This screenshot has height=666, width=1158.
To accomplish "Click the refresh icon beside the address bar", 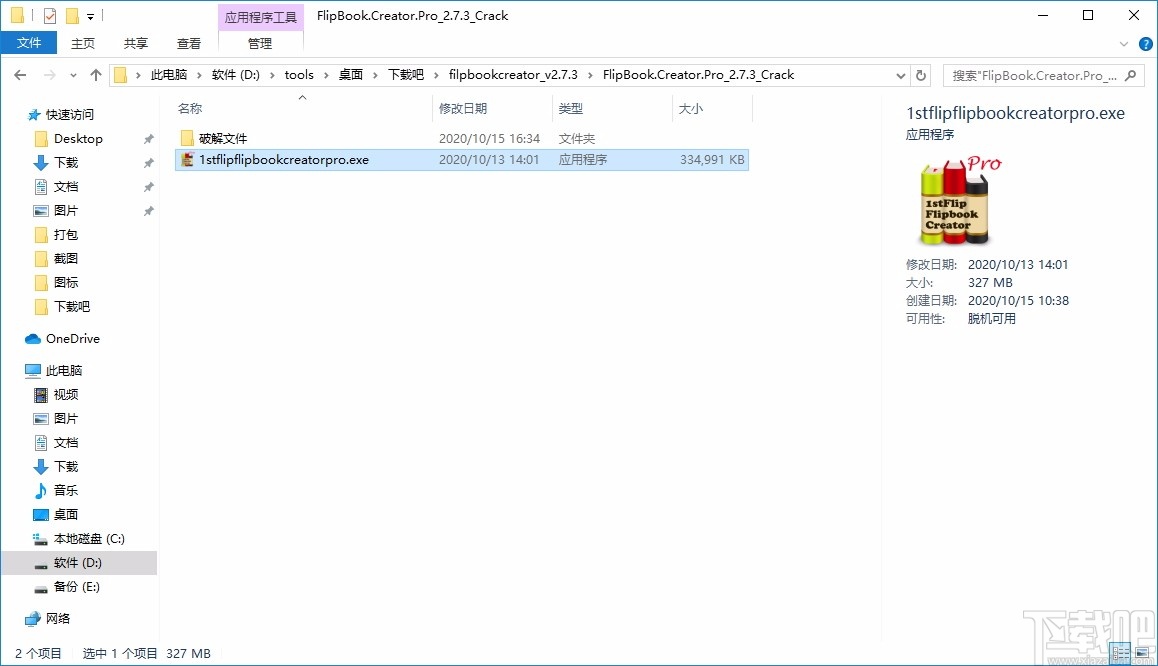I will click(921, 75).
